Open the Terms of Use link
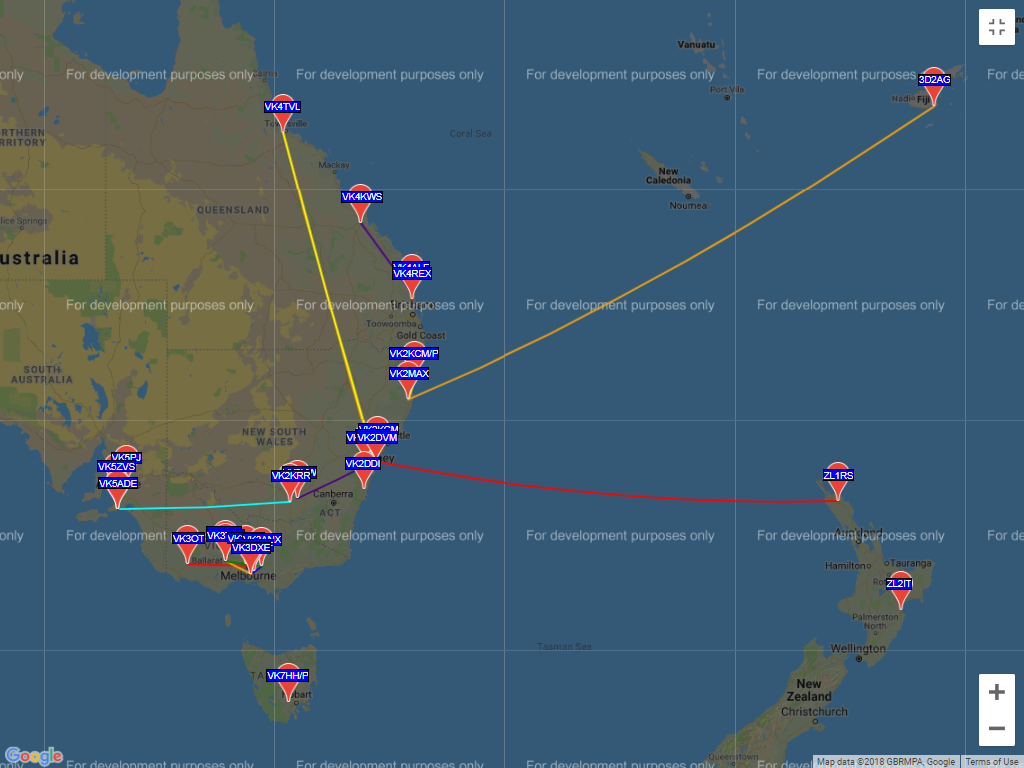1024x768 pixels. (x=991, y=762)
